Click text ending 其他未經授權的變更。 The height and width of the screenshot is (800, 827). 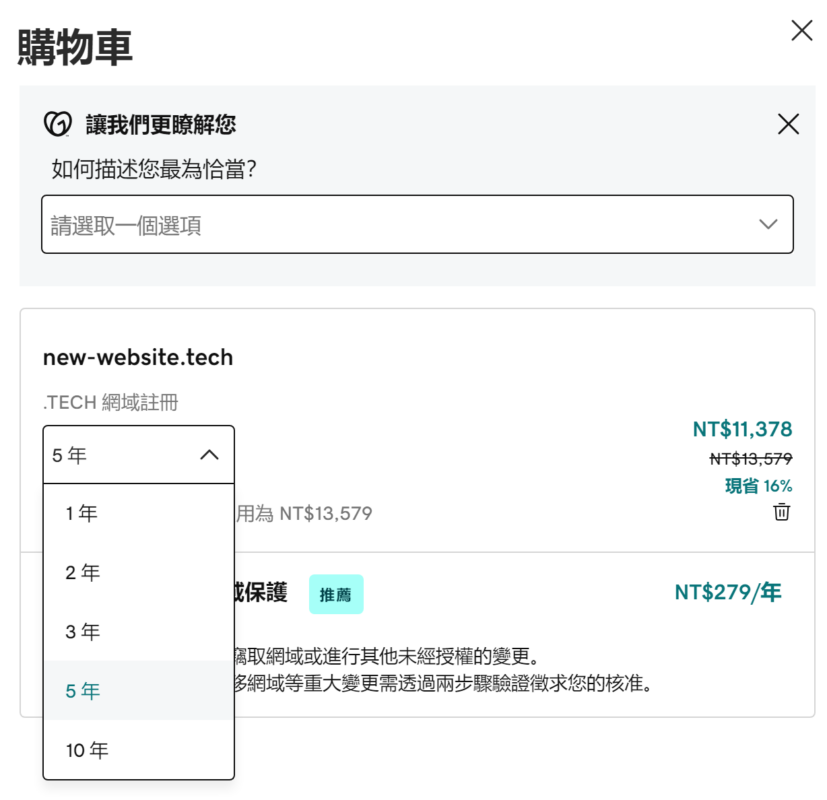point(388,656)
